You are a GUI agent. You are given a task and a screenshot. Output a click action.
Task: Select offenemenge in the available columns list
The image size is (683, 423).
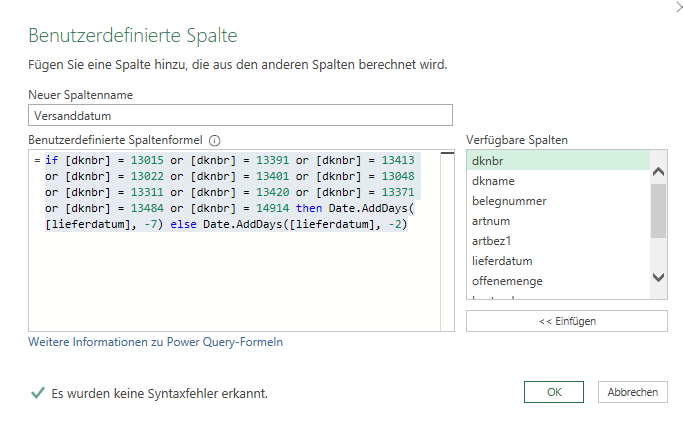click(x=558, y=281)
